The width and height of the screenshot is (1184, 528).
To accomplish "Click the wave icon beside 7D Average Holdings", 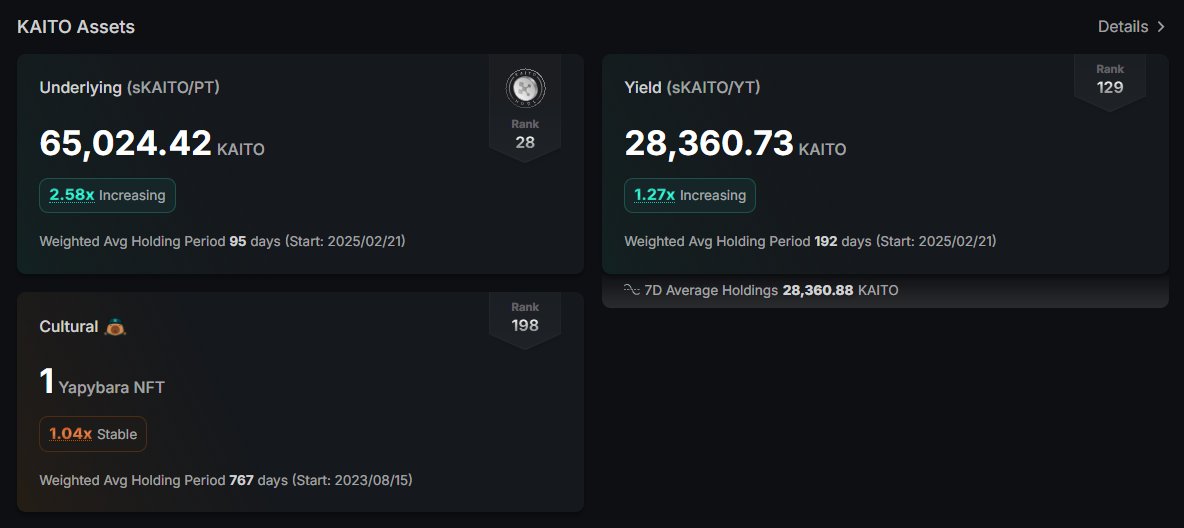I will (631, 290).
